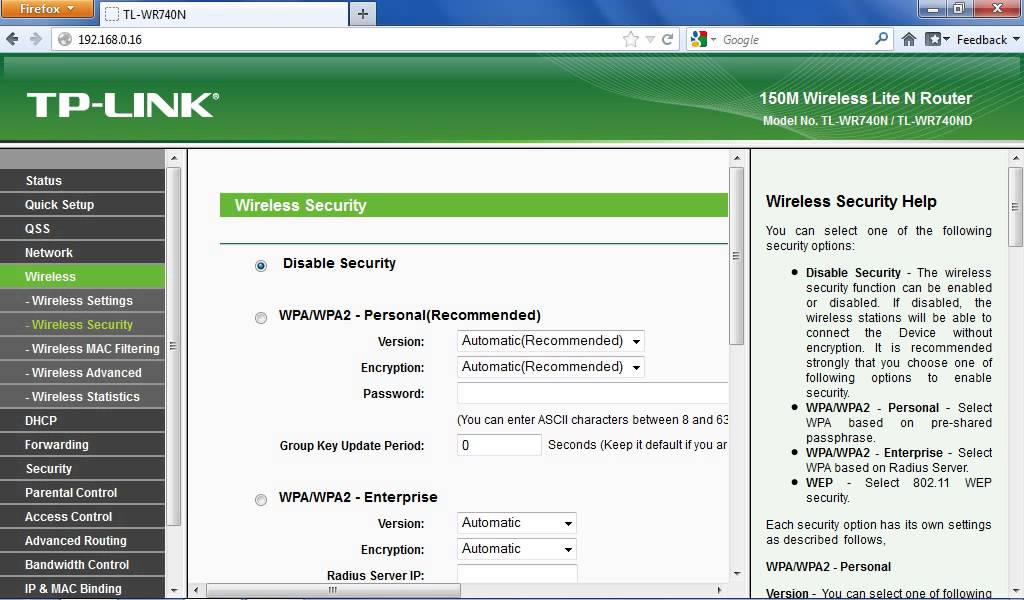Open the Parental Control menu item

tap(82, 493)
